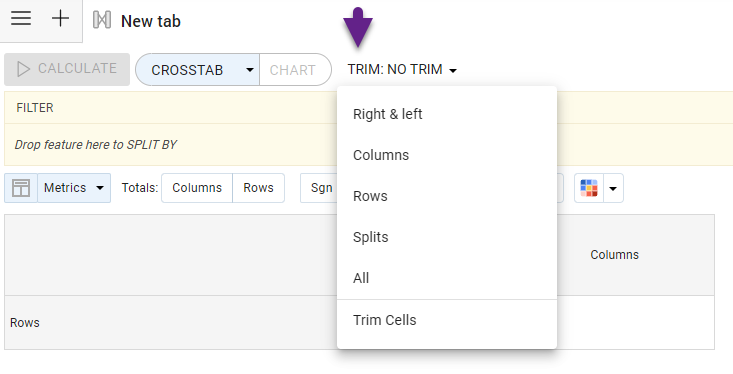Toggle Rows totals
This screenshot has height=374, width=733.
pyautogui.click(x=258, y=188)
